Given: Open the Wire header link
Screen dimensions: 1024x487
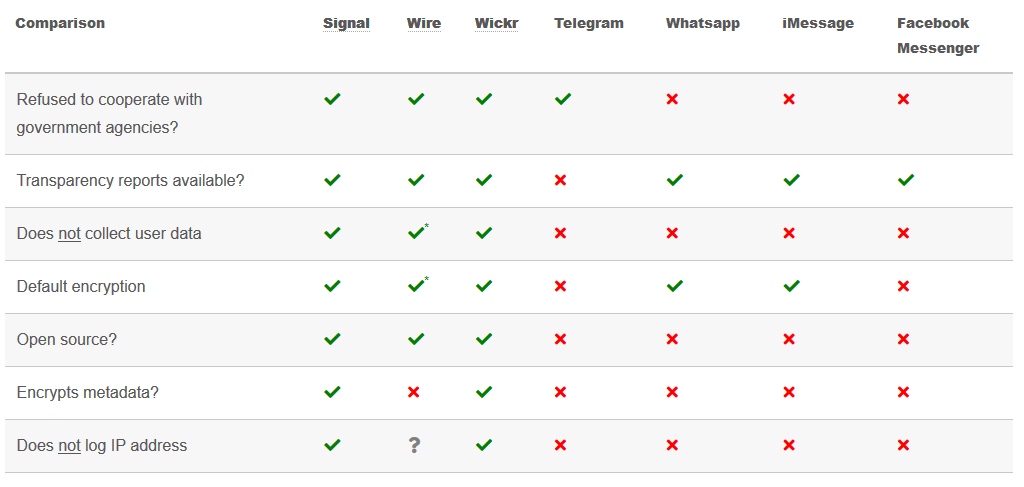Looking at the screenshot, I should coord(423,23).
